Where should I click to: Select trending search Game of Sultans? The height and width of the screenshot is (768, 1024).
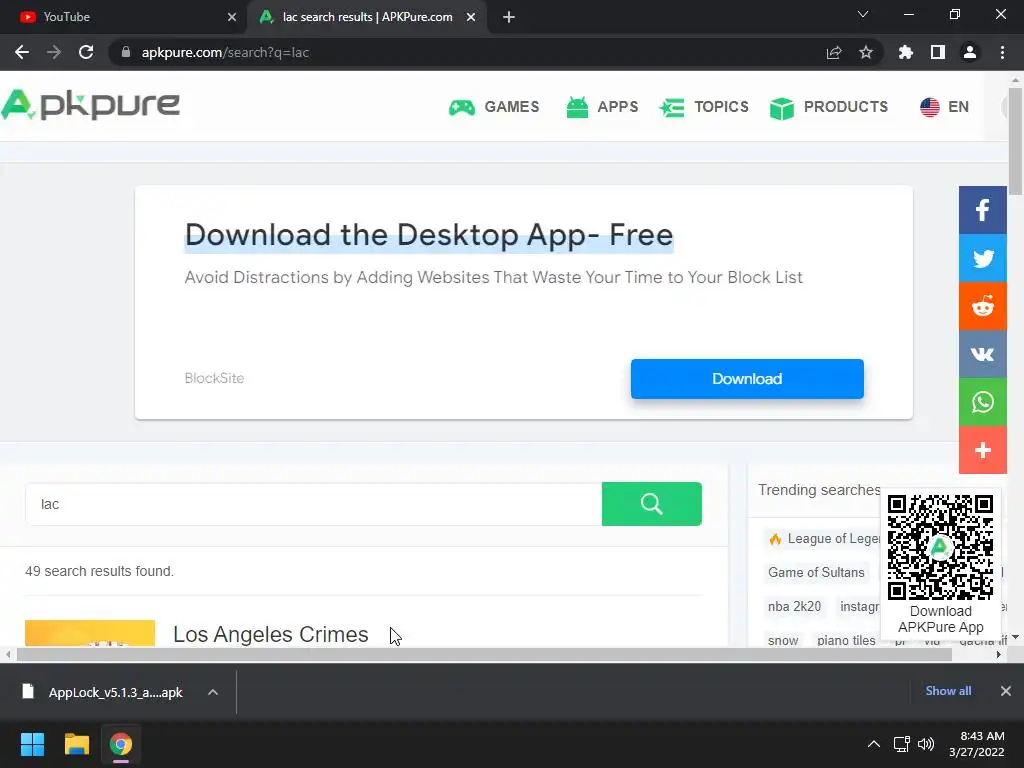pos(816,573)
